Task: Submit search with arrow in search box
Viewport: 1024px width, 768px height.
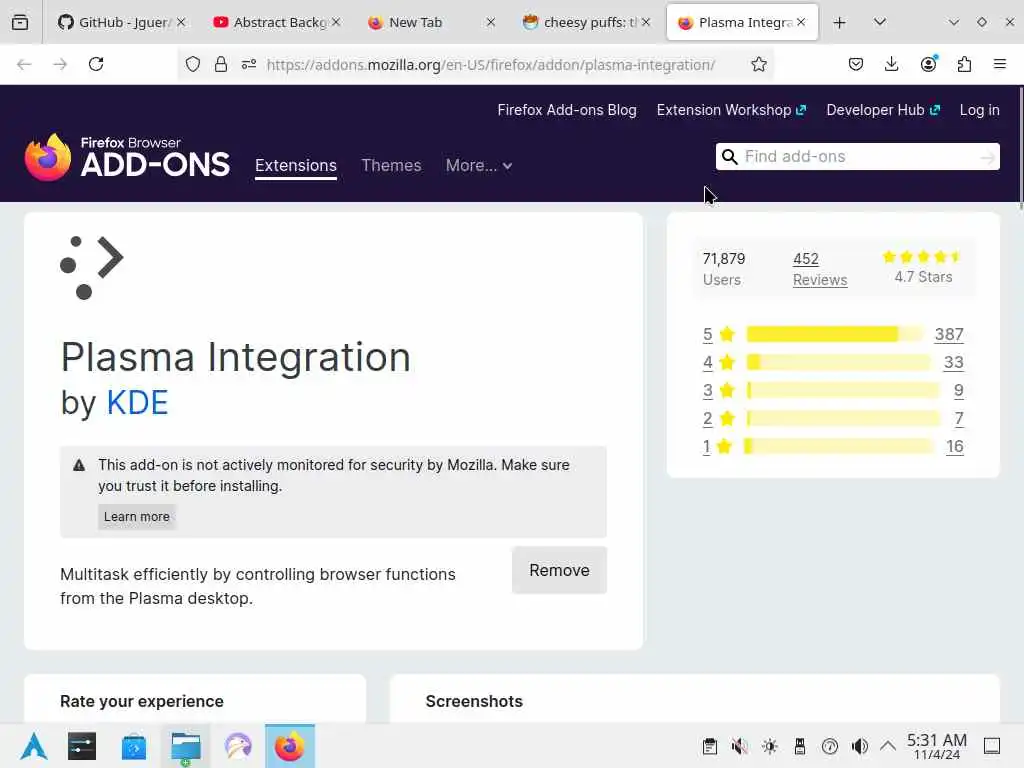Action: 988,157
